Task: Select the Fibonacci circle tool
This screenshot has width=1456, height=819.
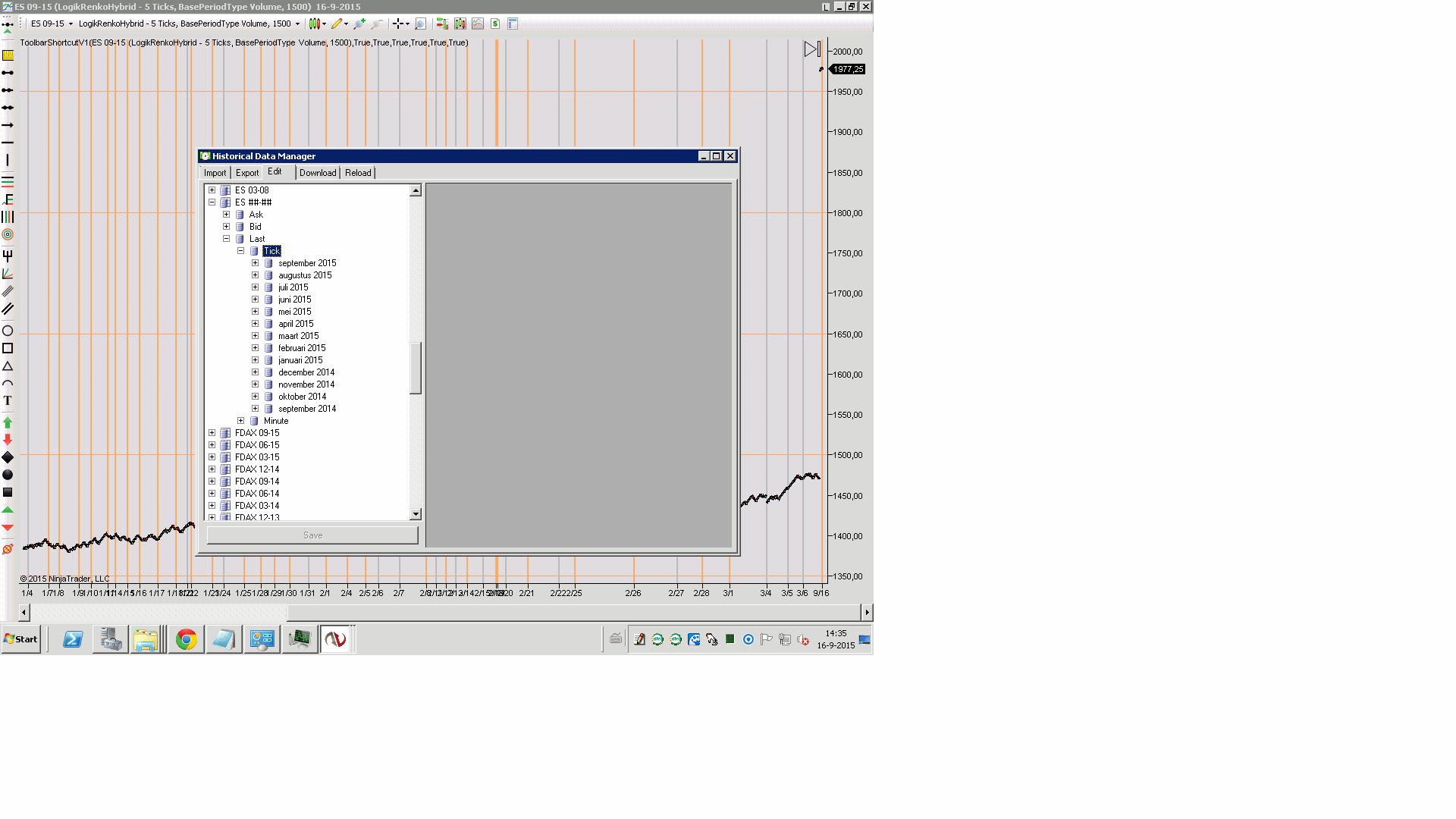Action: coord(8,235)
